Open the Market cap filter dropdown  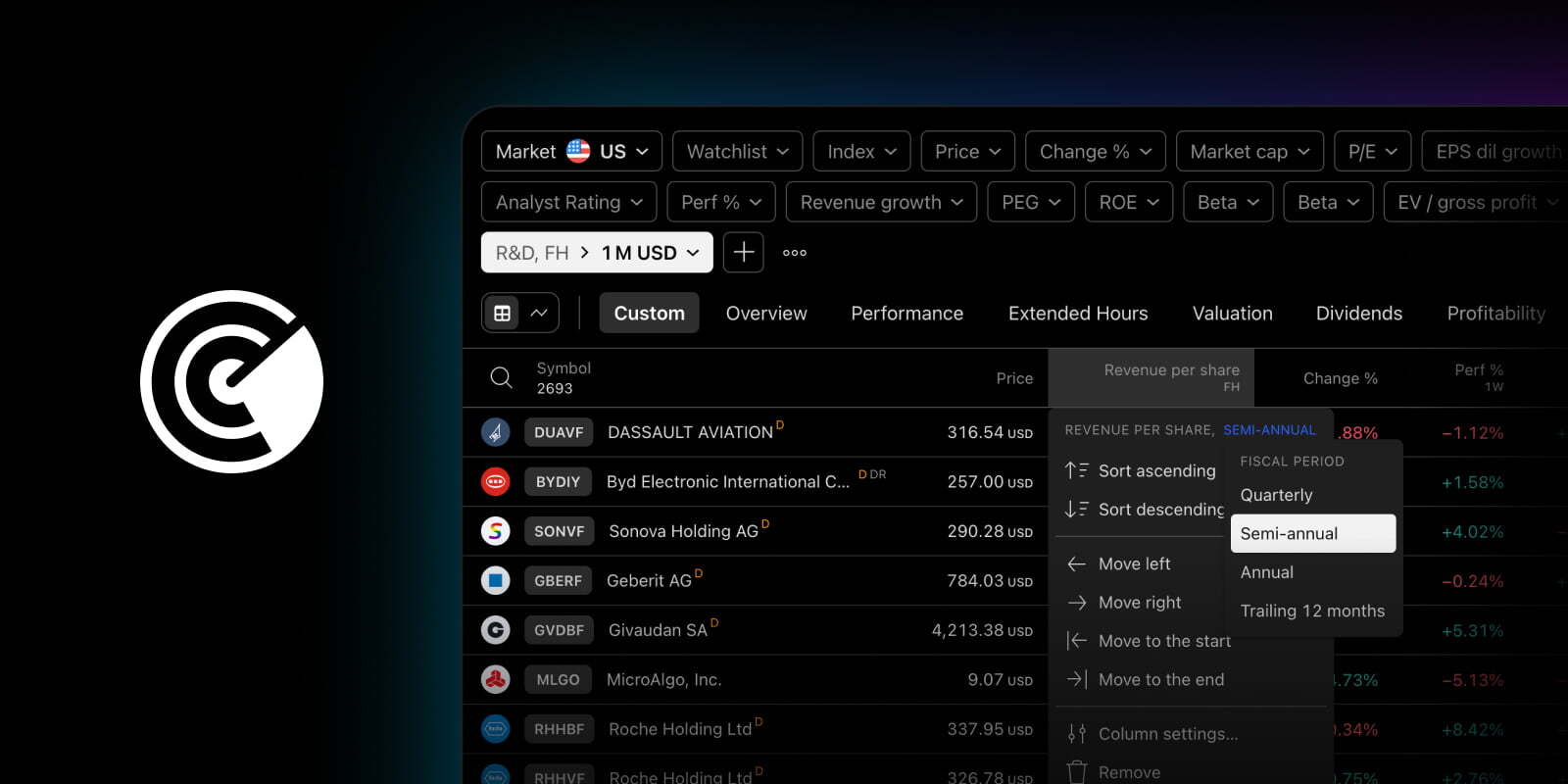point(1249,151)
